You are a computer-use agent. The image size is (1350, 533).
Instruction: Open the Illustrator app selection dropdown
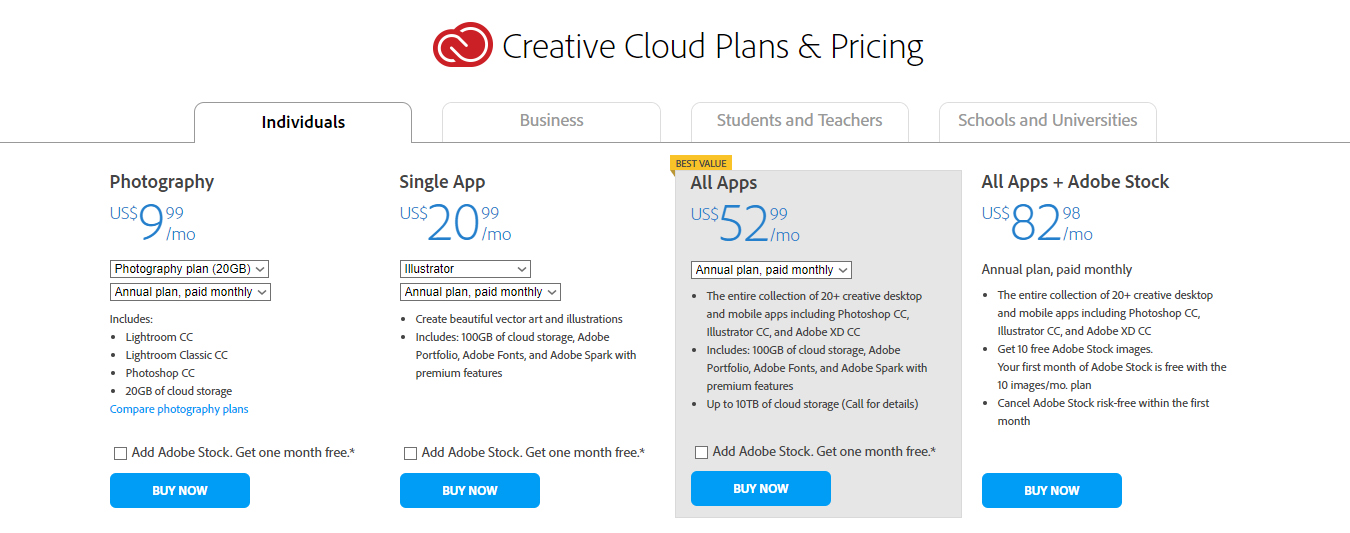click(465, 269)
